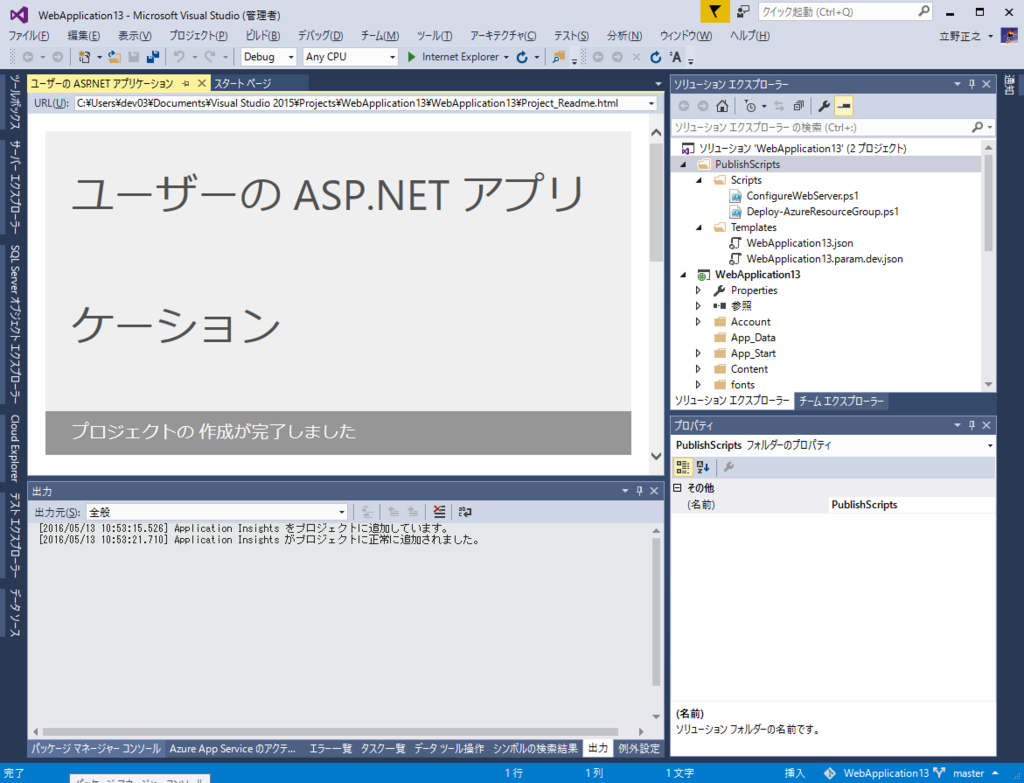Close the ユーザーの ASP.NET アプリケーション tab
The image size is (1024, 783).
(x=202, y=84)
